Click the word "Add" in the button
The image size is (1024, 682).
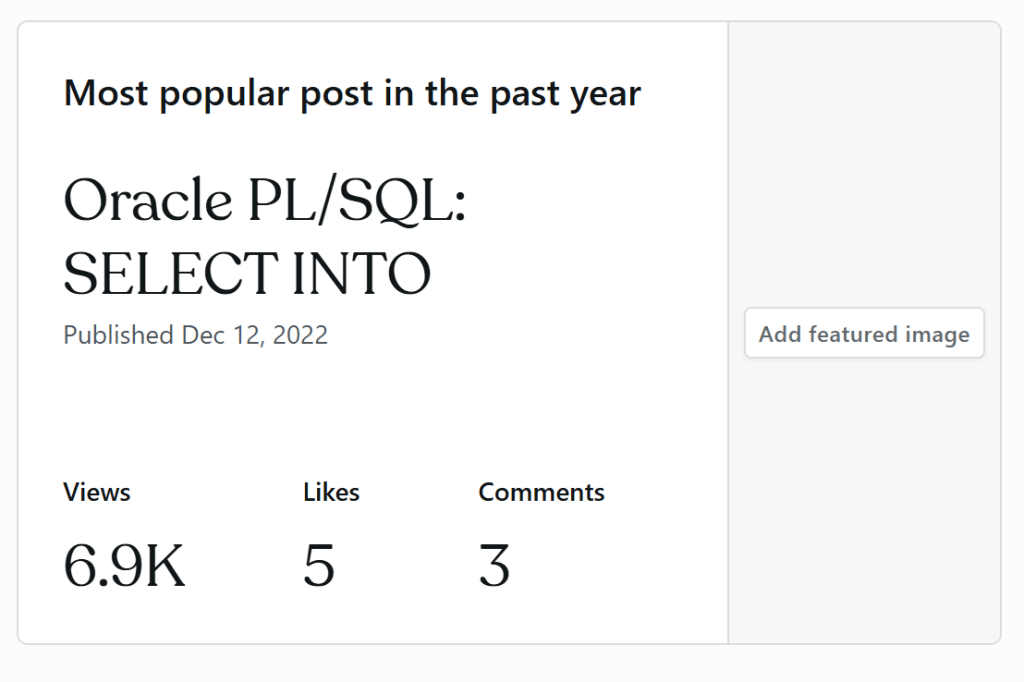pos(780,334)
